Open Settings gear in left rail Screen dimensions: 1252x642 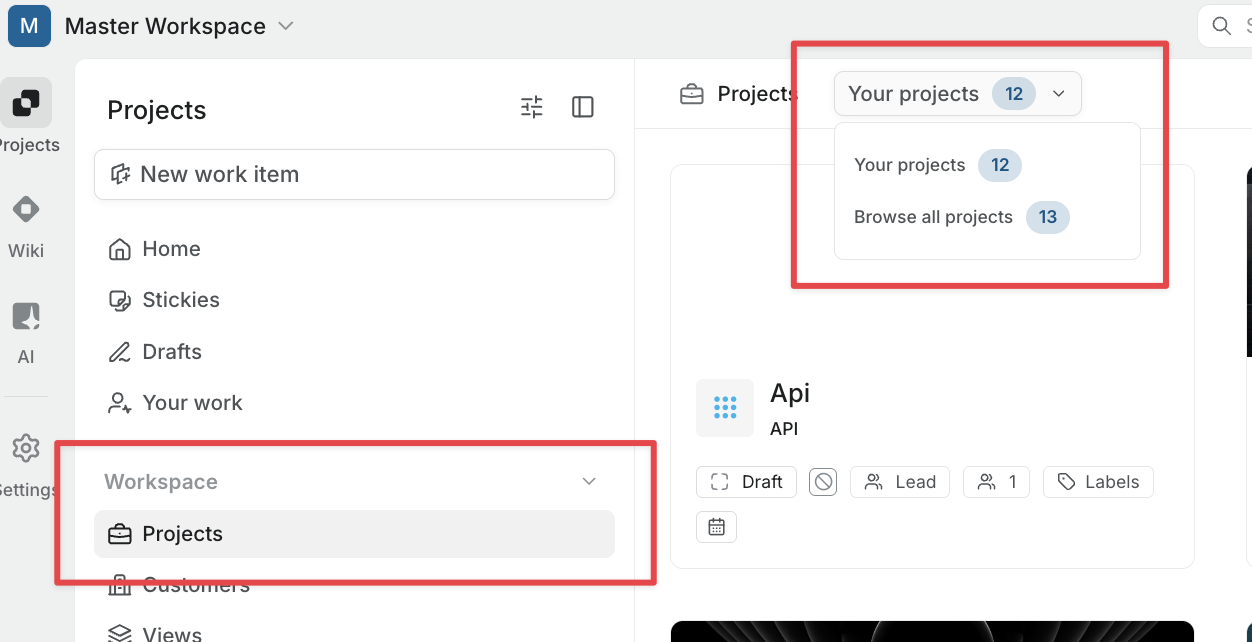click(26, 448)
